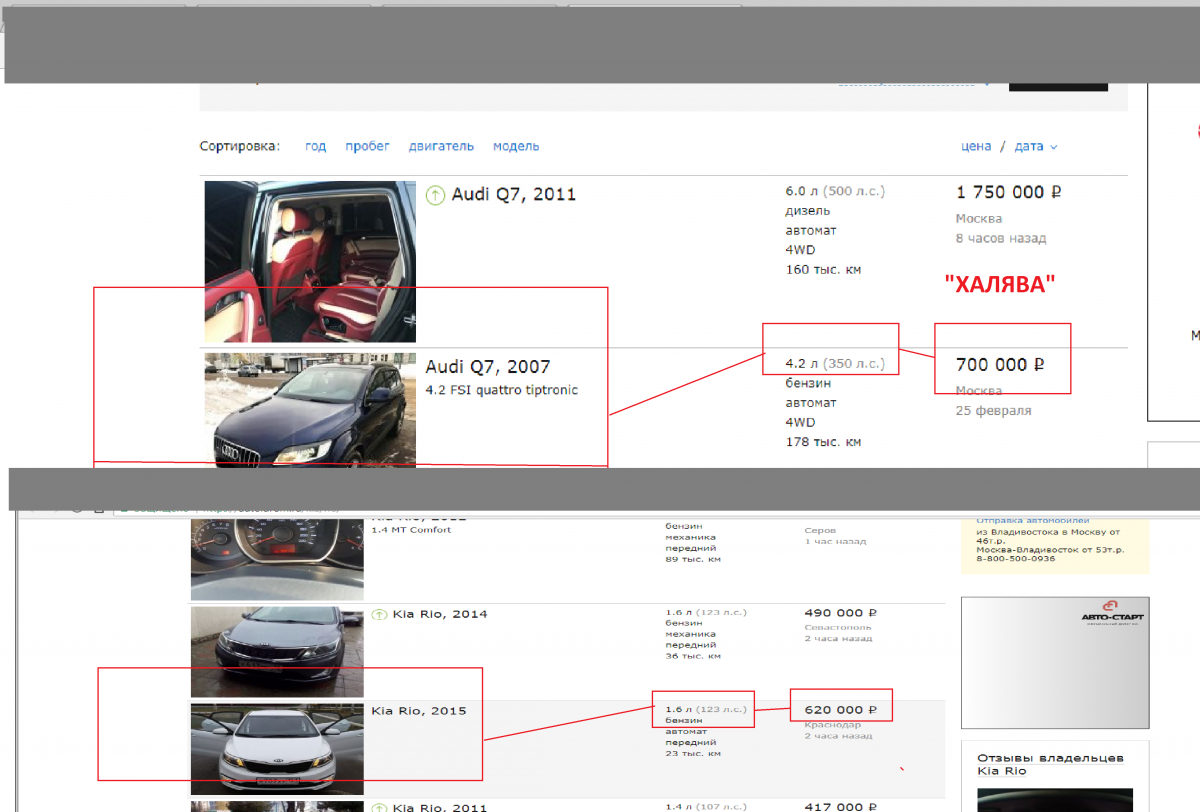Click the 89 тыс. км mileage
The width and height of the screenshot is (1200, 812).
click(693, 559)
